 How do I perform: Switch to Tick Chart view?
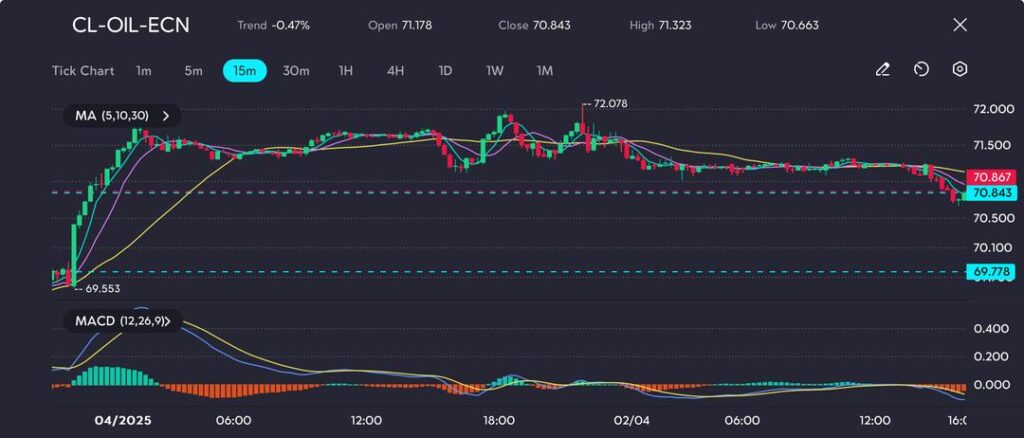point(83,71)
